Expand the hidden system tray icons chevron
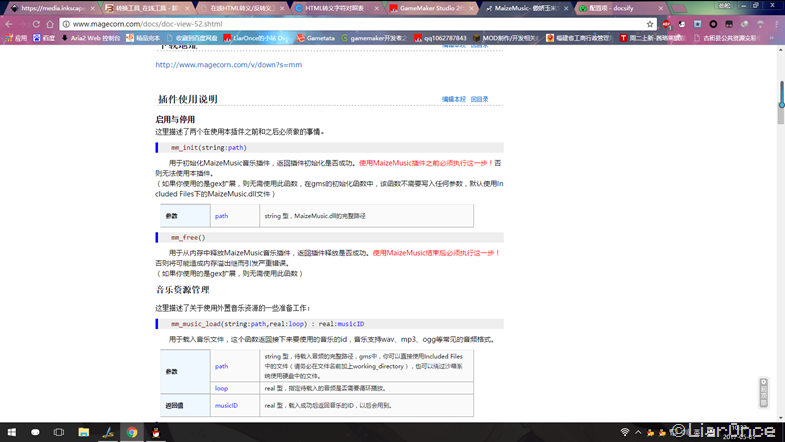Screen dimensions: 785x442 (638, 432)
